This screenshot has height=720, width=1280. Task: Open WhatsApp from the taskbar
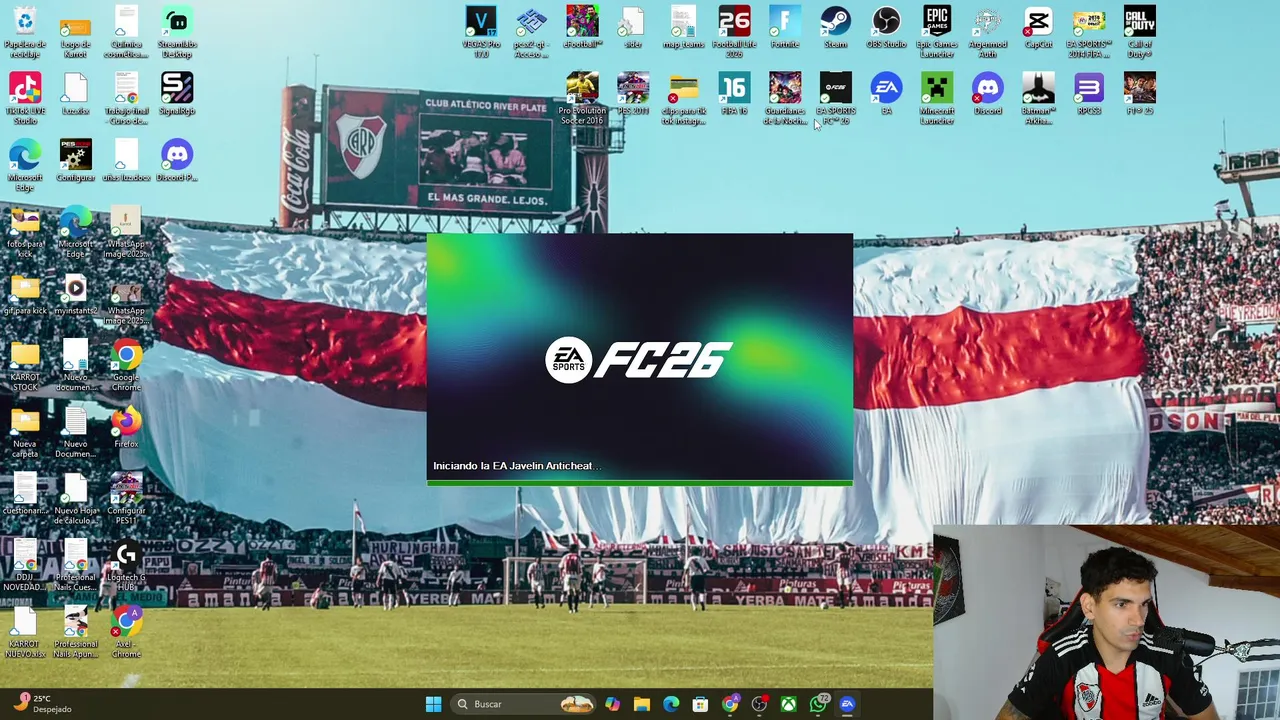pyautogui.click(x=818, y=704)
